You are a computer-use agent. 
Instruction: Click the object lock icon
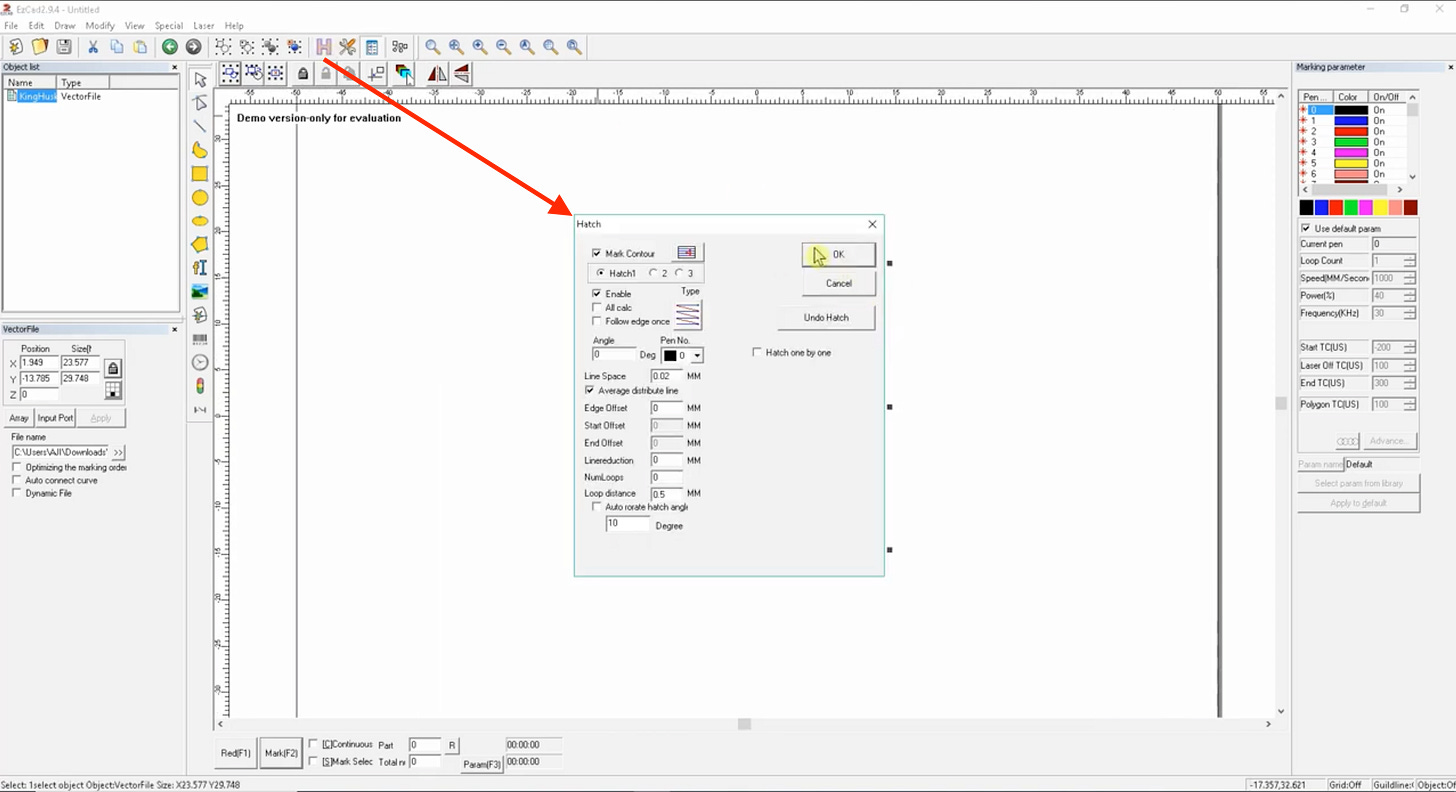[x=303, y=73]
